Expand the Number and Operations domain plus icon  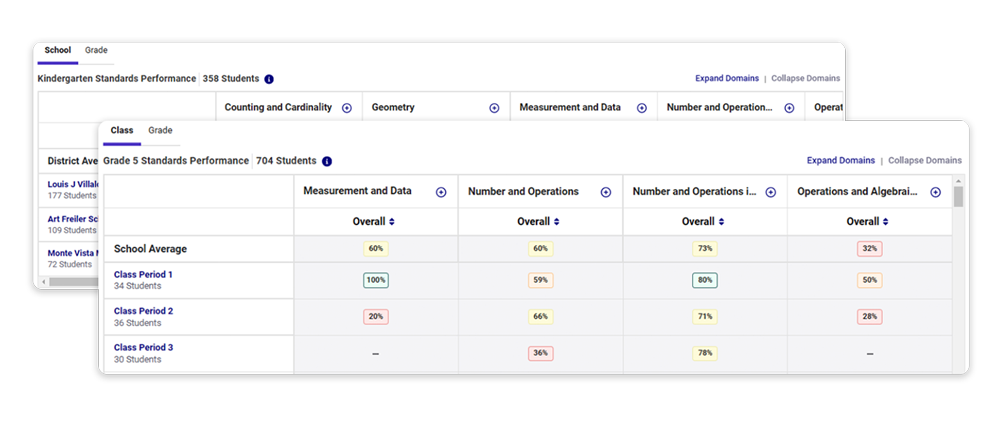(x=606, y=192)
